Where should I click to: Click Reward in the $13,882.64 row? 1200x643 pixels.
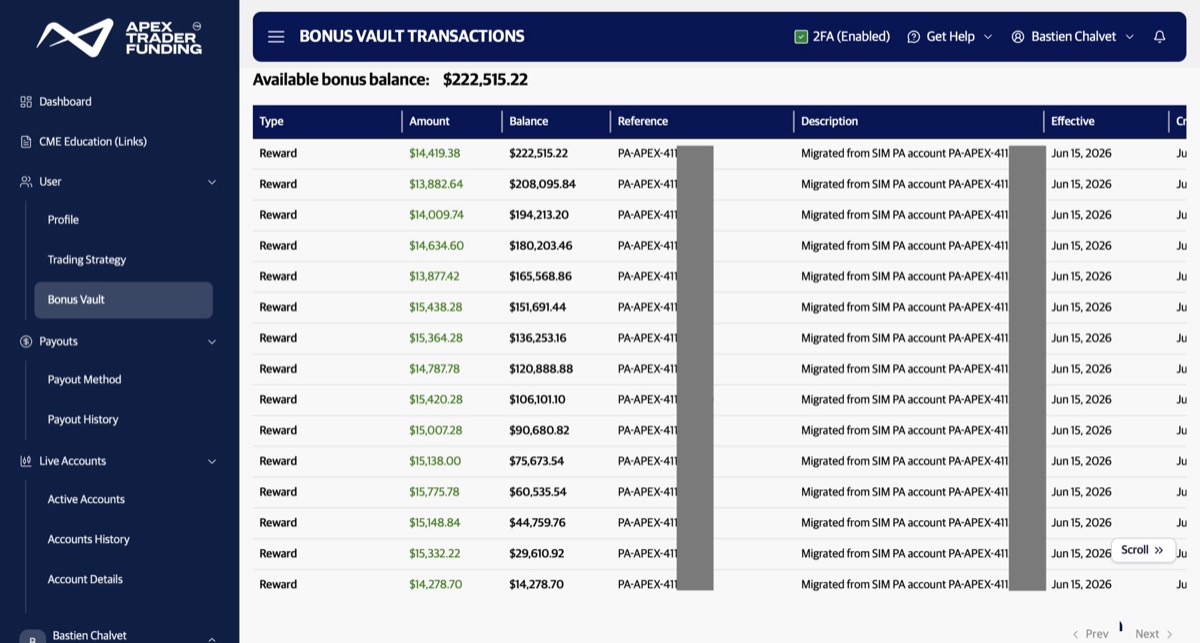pos(278,185)
